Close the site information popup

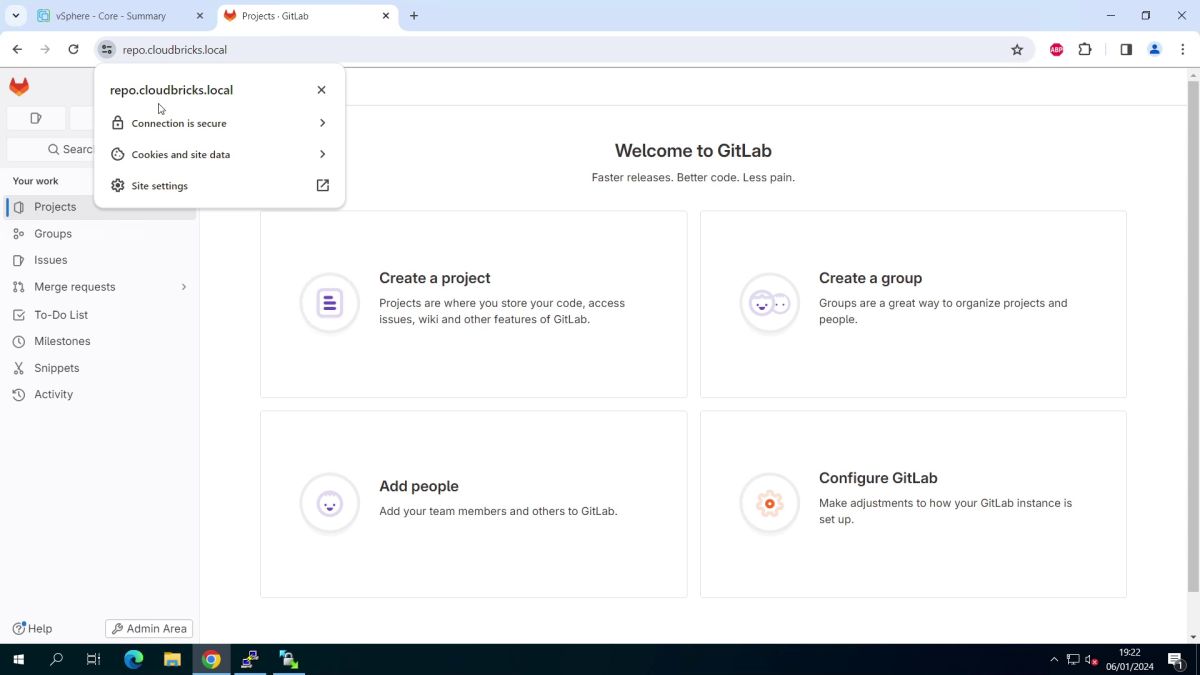pyautogui.click(x=321, y=90)
